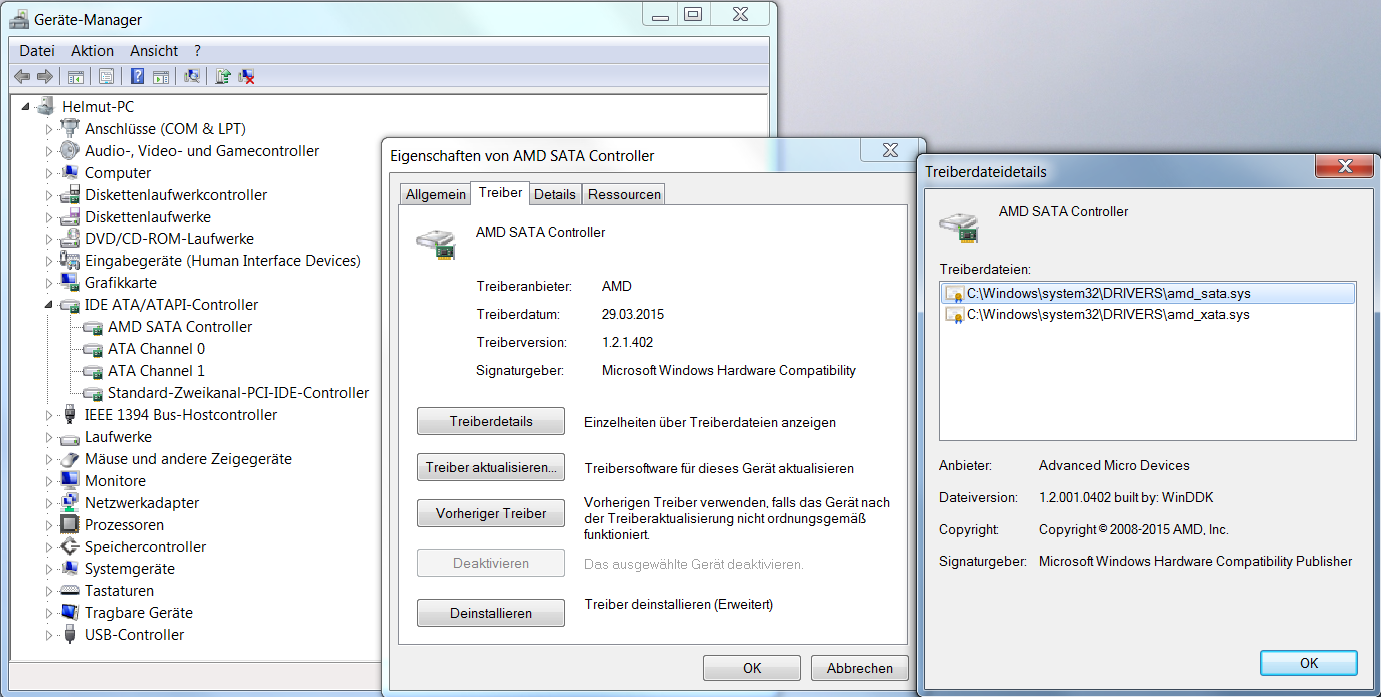Viewport: 1381px width, 697px height.
Task: Click the Mäuse und andere Zeigegeräte mouse icon
Action: click(69, 458)
